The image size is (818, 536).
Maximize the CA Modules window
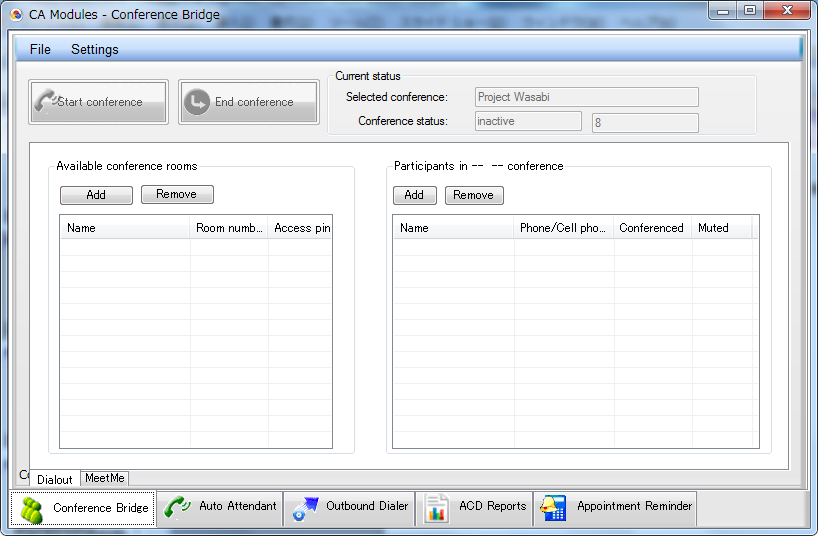(x=750, y=10)
